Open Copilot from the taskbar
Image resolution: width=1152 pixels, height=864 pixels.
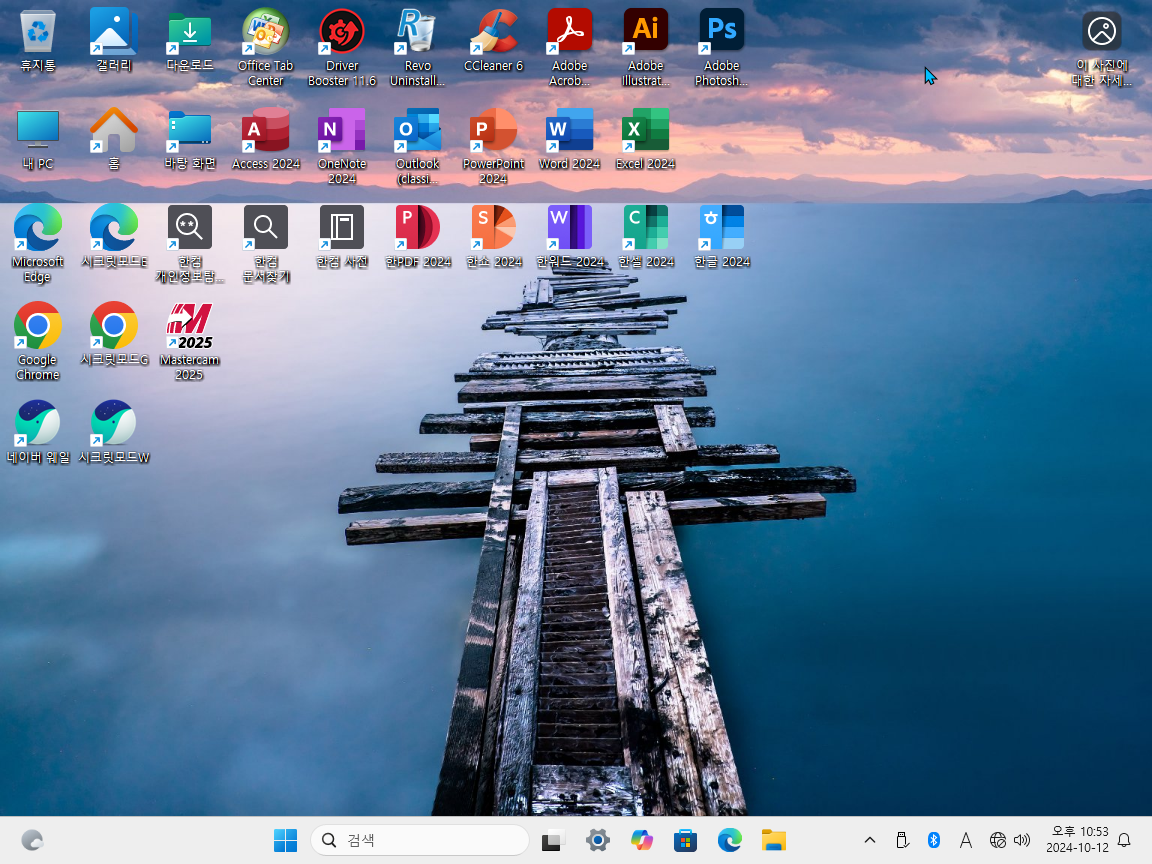point(641,840)
